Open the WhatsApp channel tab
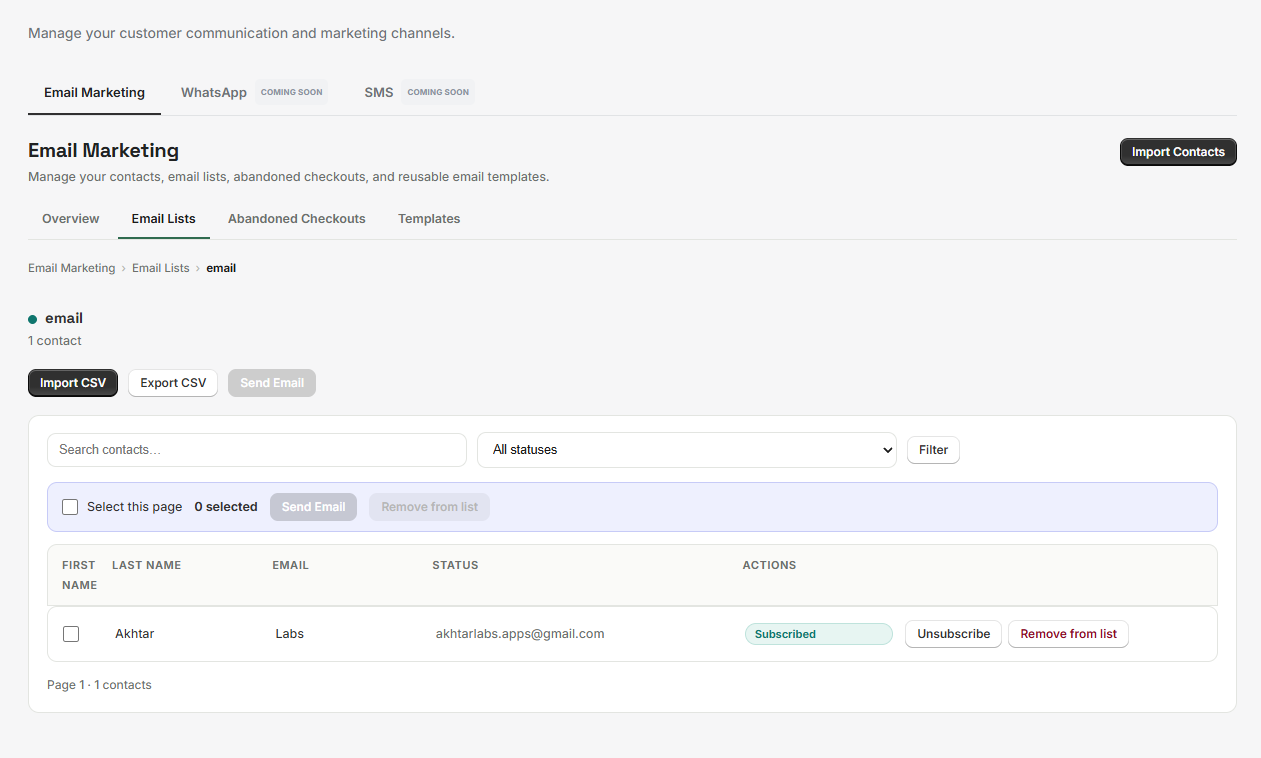Screen dimensions: 1261x758 (x=214, y=92)
